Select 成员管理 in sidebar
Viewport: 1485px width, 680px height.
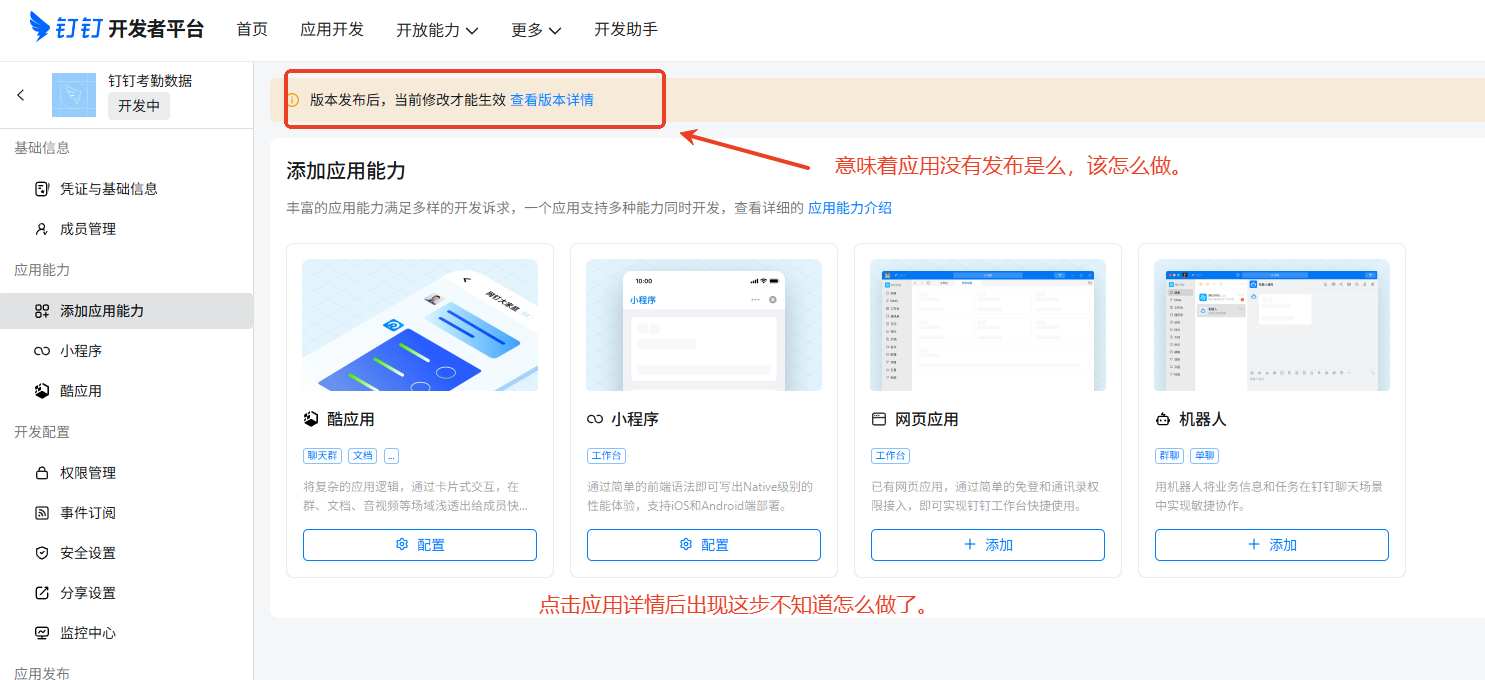pyautogui.click(x=126, y=229)
